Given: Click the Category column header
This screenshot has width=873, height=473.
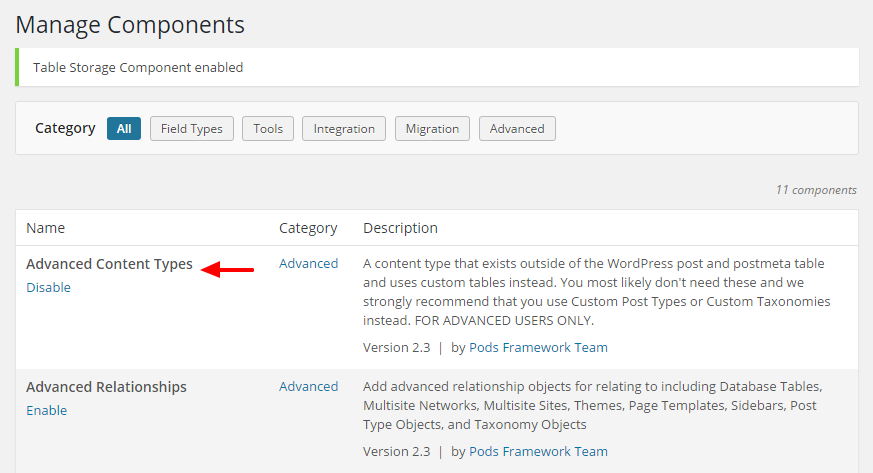Looking at the screenshot, I should (308, 228).
